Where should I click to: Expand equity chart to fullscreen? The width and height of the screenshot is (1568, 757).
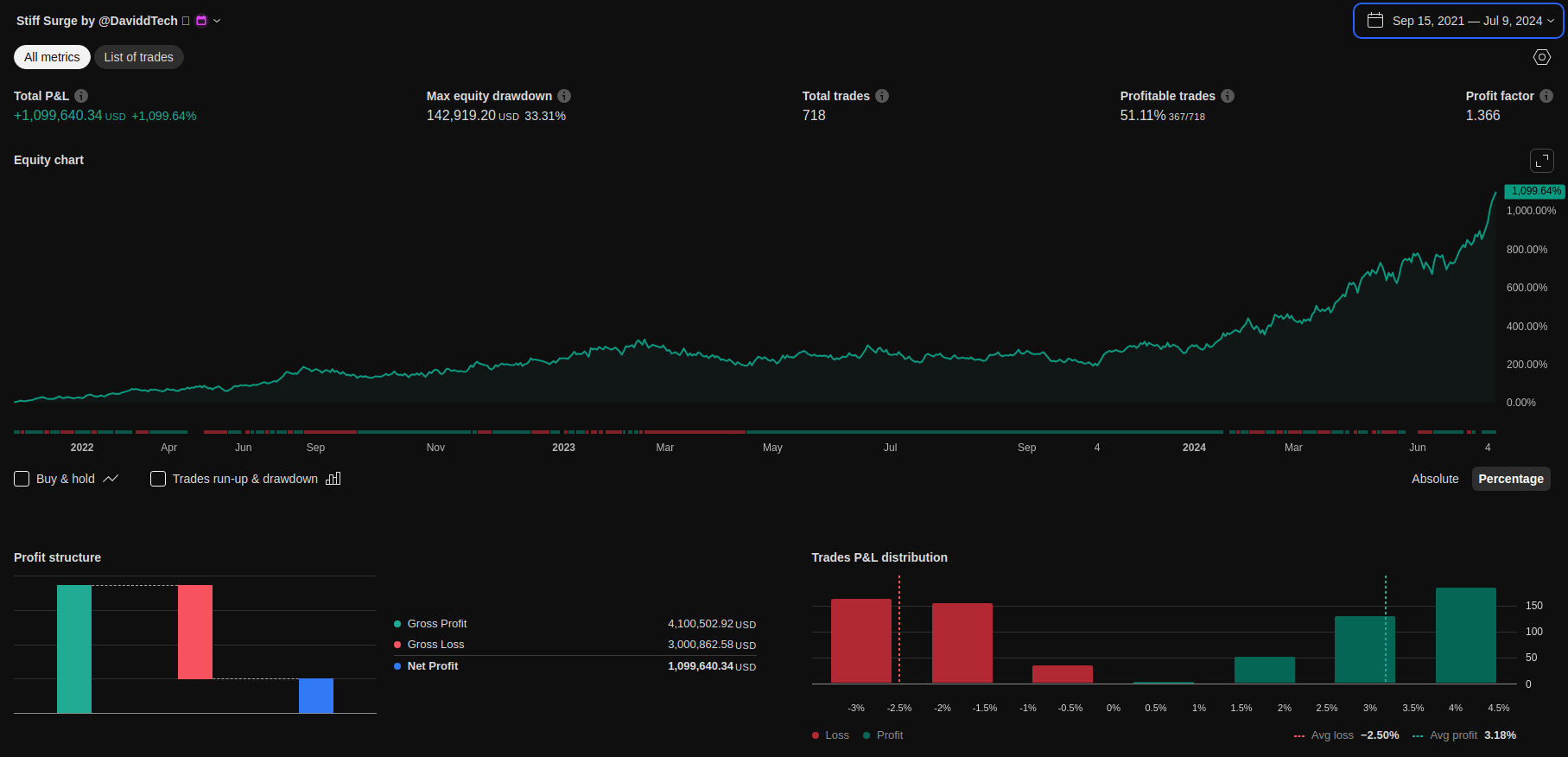1541,161
